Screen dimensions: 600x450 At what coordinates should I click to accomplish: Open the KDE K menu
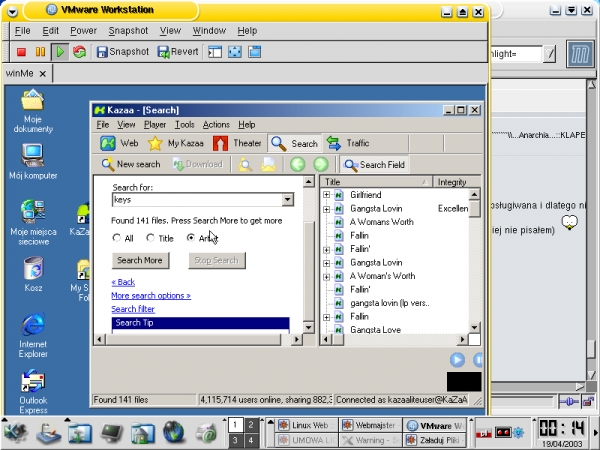pos(15,432)
